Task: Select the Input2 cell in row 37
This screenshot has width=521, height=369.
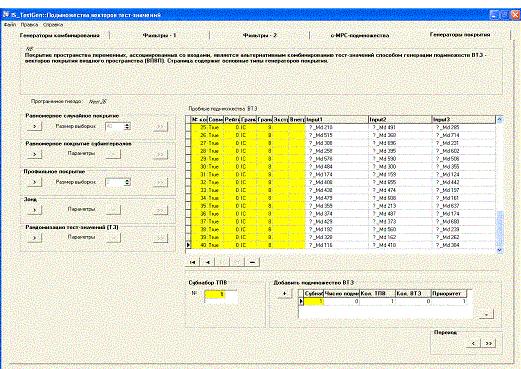Action: 400,222
